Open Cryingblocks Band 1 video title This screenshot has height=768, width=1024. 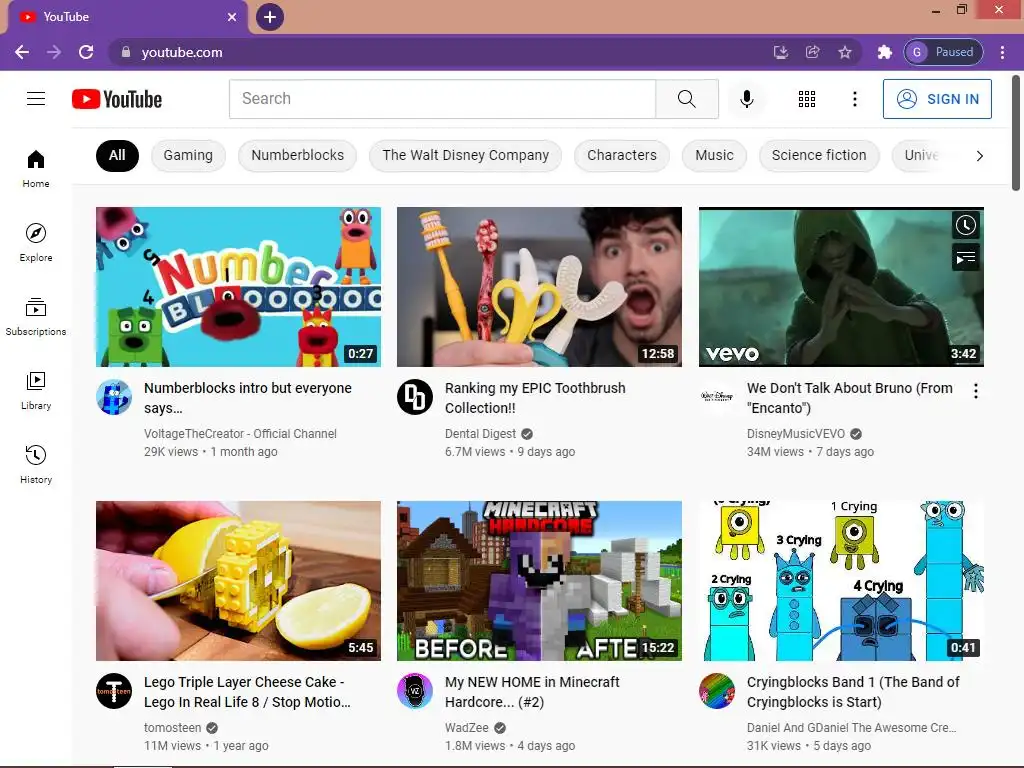click(853, 692)
